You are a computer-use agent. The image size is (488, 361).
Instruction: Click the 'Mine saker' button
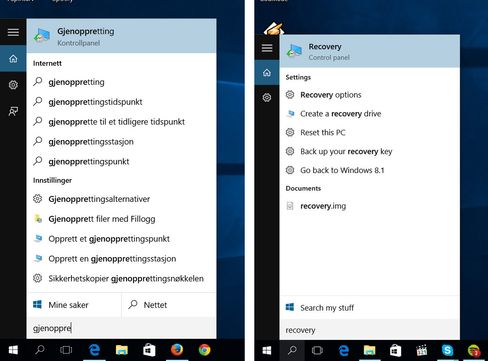pos(74,305)
